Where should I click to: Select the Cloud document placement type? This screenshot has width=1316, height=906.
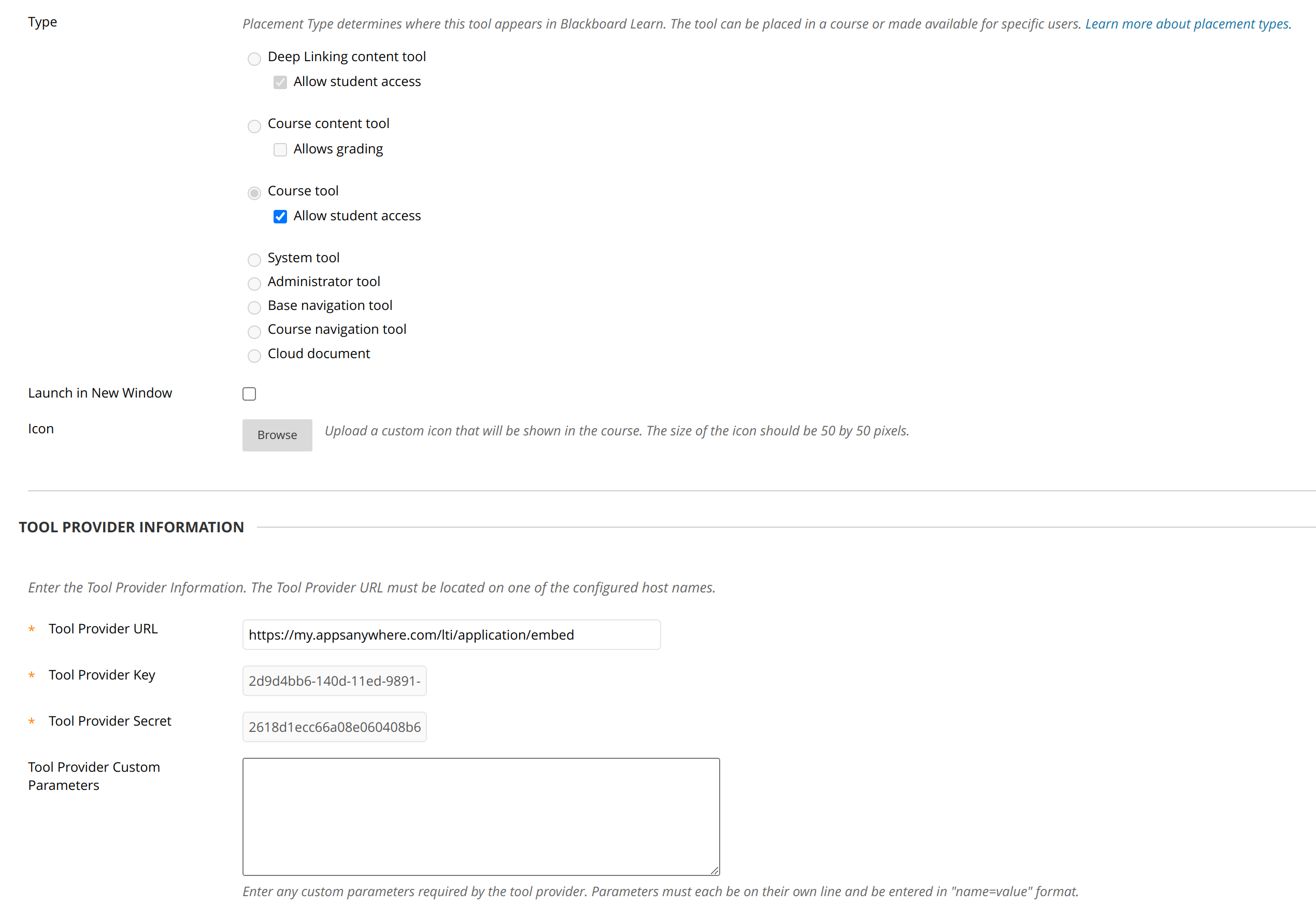point(254,356)
